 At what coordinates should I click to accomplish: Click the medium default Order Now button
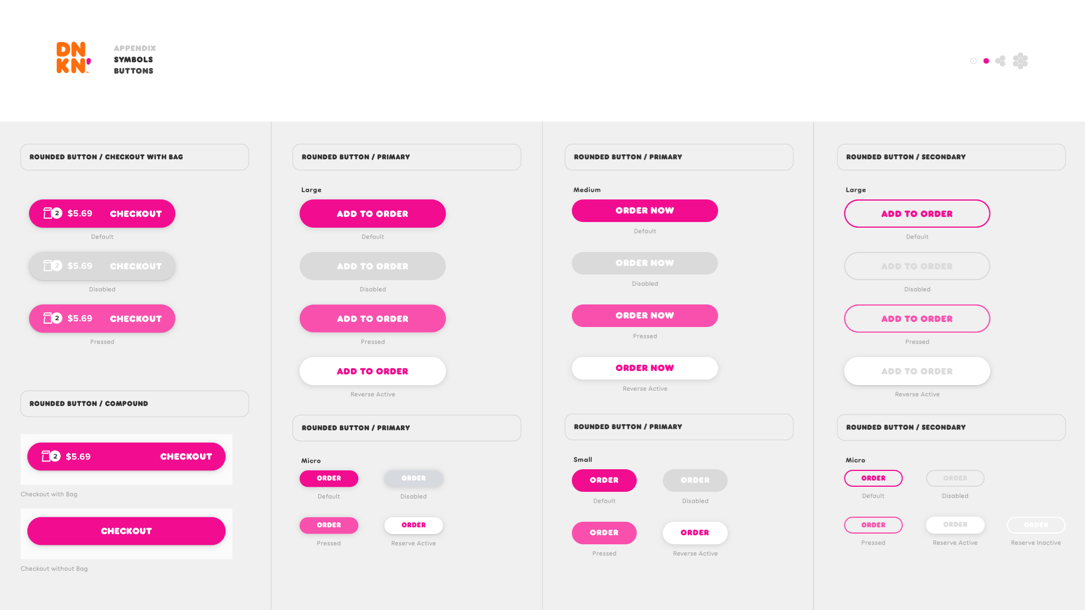(x=644, y=211)
